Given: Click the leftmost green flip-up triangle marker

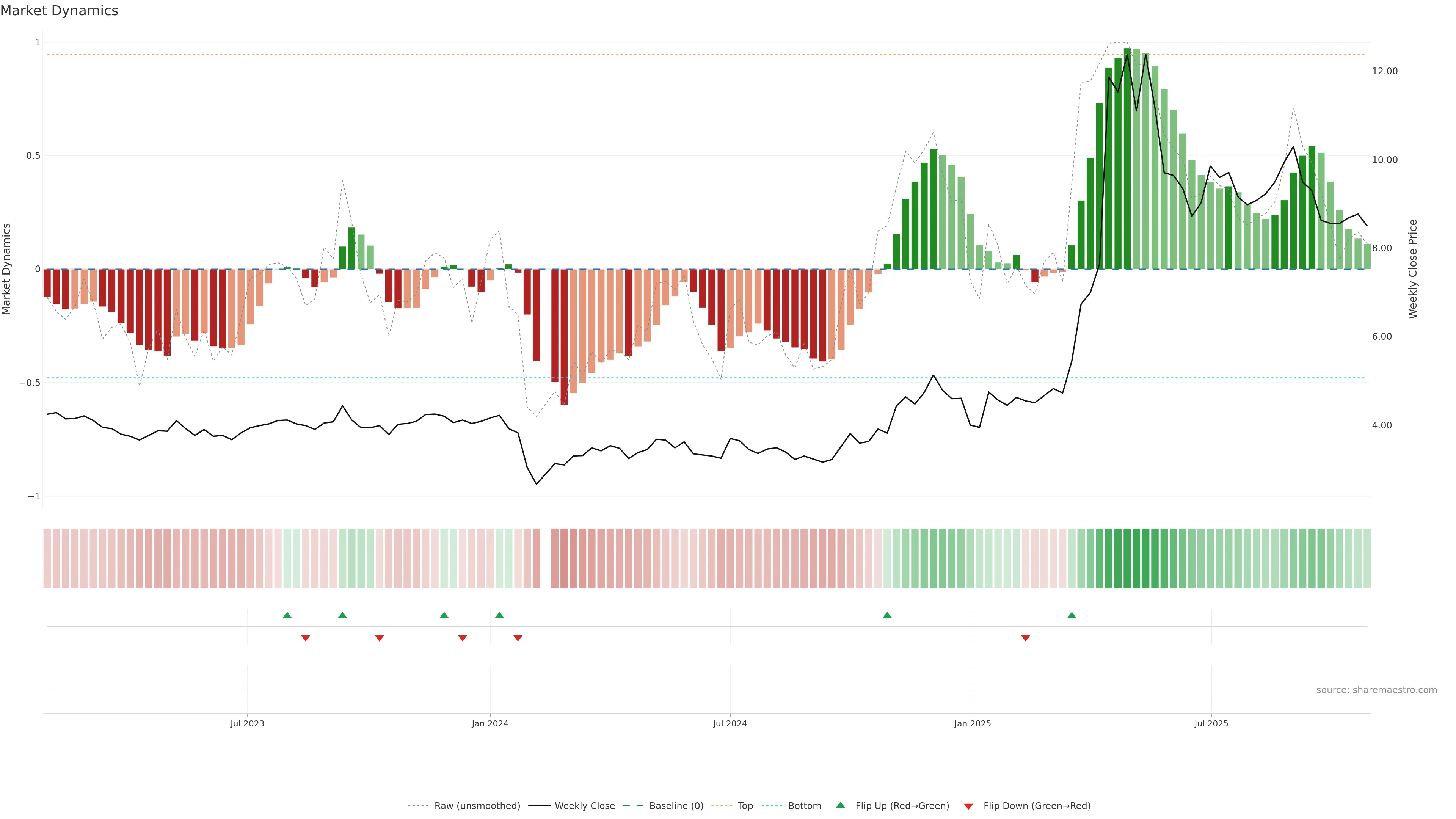Looking at the screenshot, I should pos(287,615).
